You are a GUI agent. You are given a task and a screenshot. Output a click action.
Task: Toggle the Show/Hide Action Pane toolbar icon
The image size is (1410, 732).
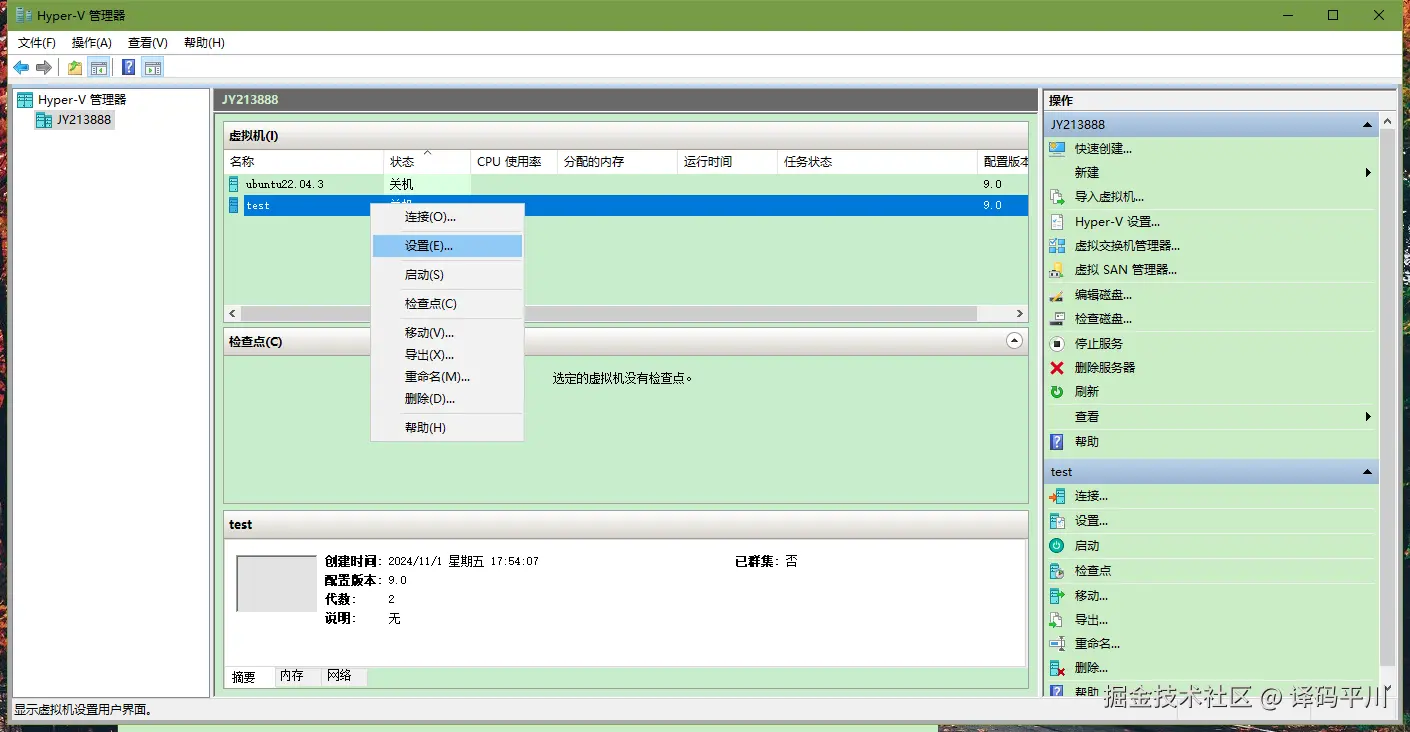152,68
